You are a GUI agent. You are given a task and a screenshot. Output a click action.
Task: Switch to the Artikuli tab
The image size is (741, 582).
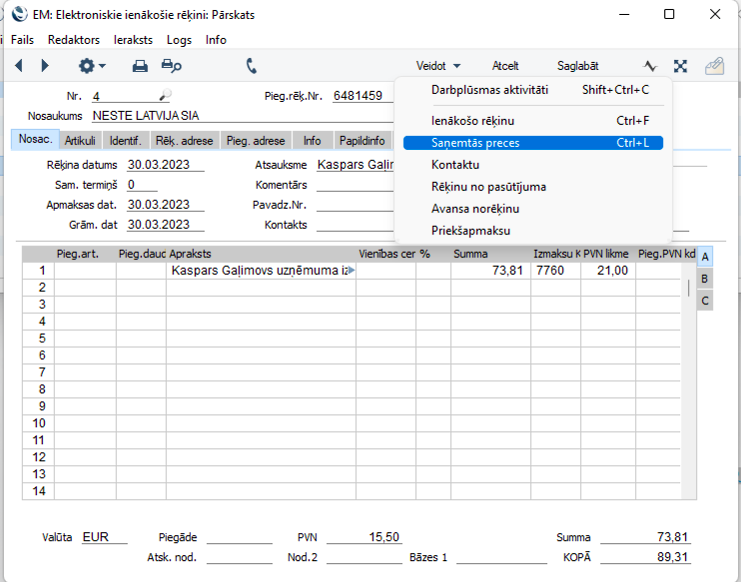pyautogui.click(x=80, y=141)
